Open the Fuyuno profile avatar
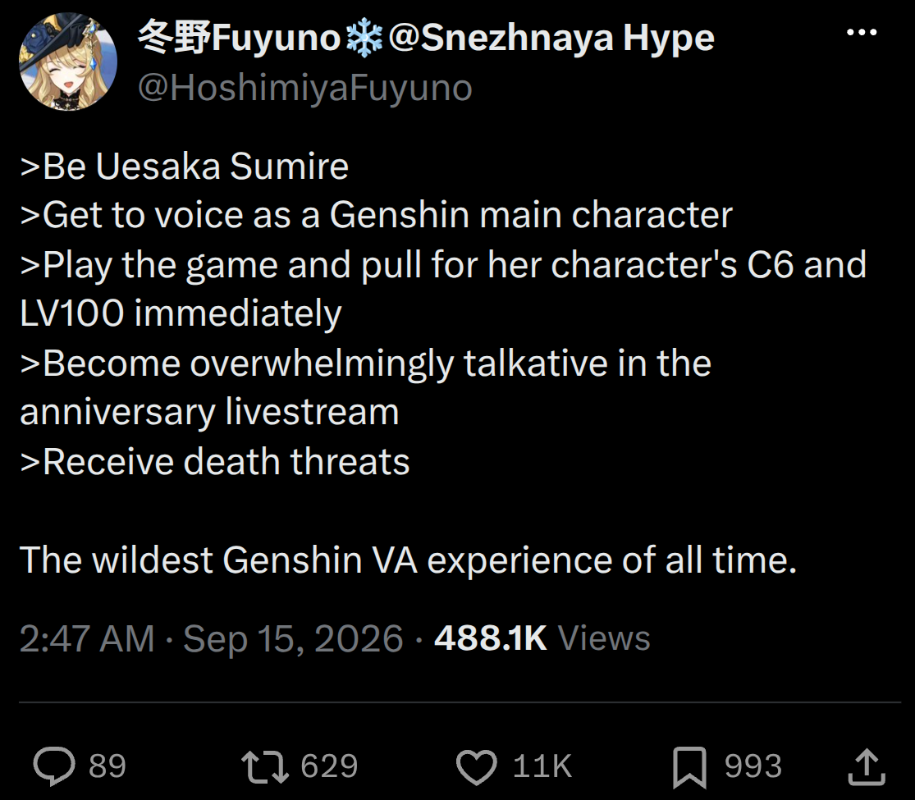Image resolution: width=915 pixels, height=800 pixels. coord(68,61)
